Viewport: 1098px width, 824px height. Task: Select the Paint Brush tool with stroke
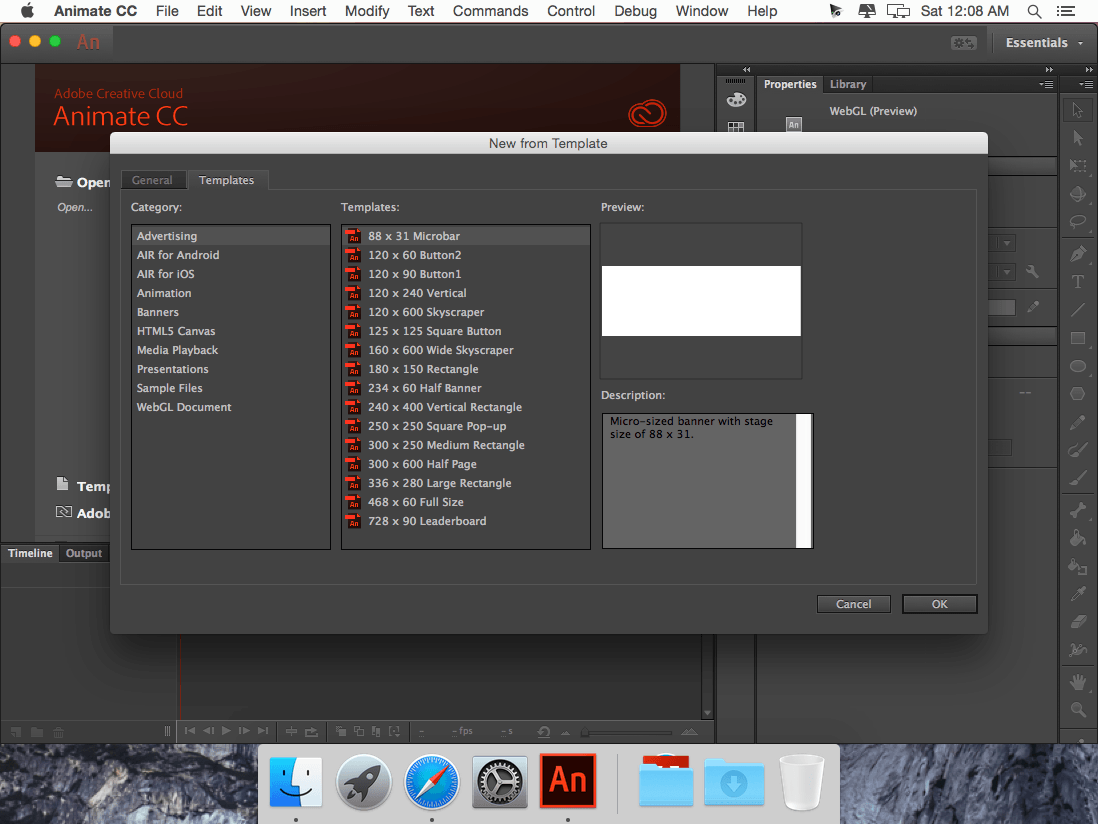click(1078, 450)
